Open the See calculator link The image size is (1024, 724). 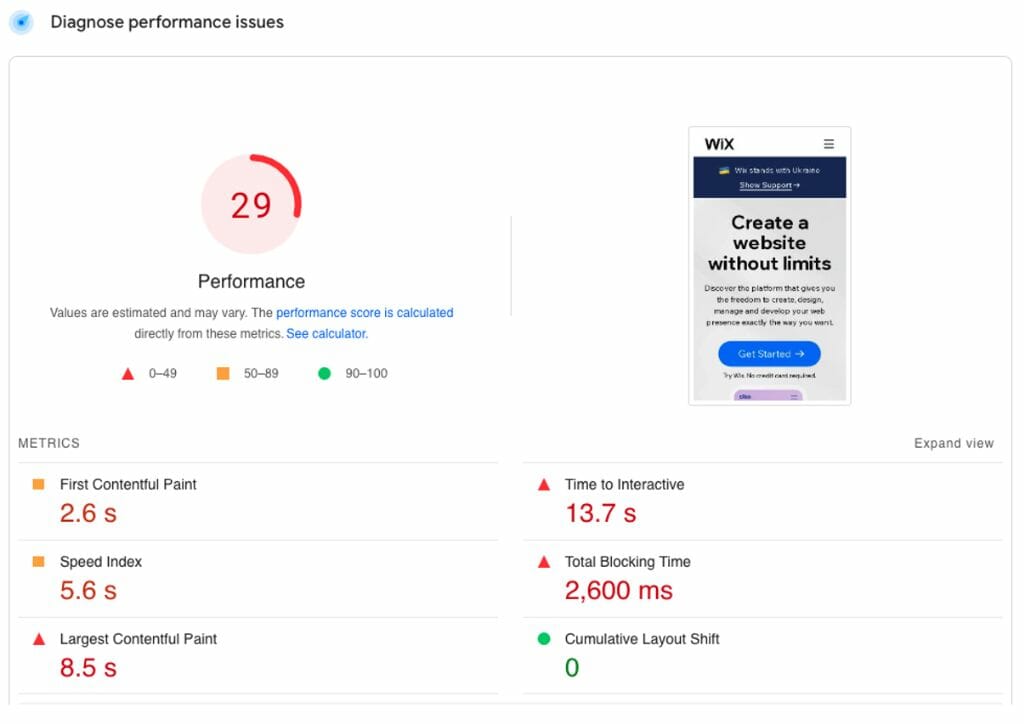pos(327,334)
